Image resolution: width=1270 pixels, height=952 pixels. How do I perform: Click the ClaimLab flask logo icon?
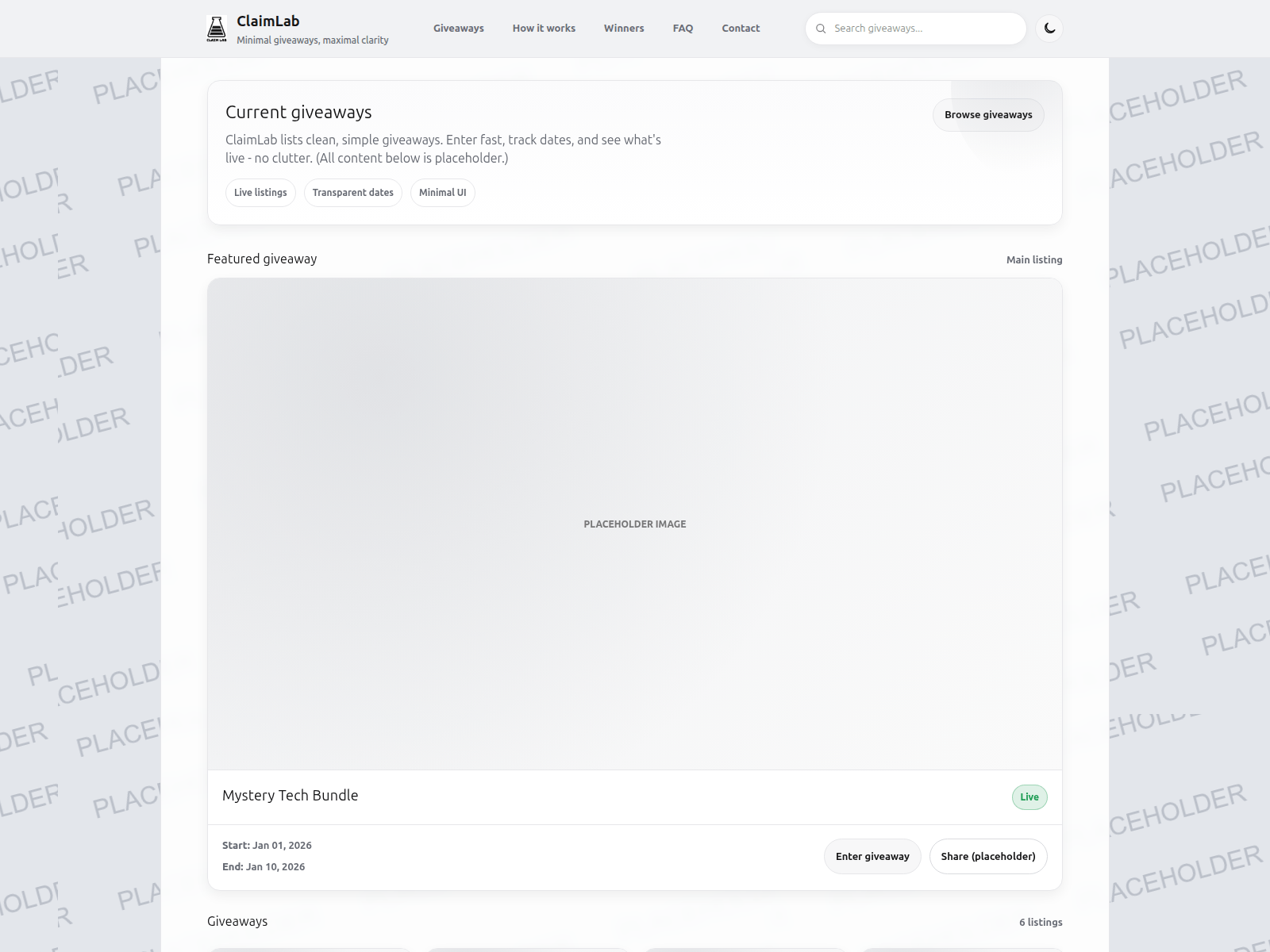(x=217, y=29)
